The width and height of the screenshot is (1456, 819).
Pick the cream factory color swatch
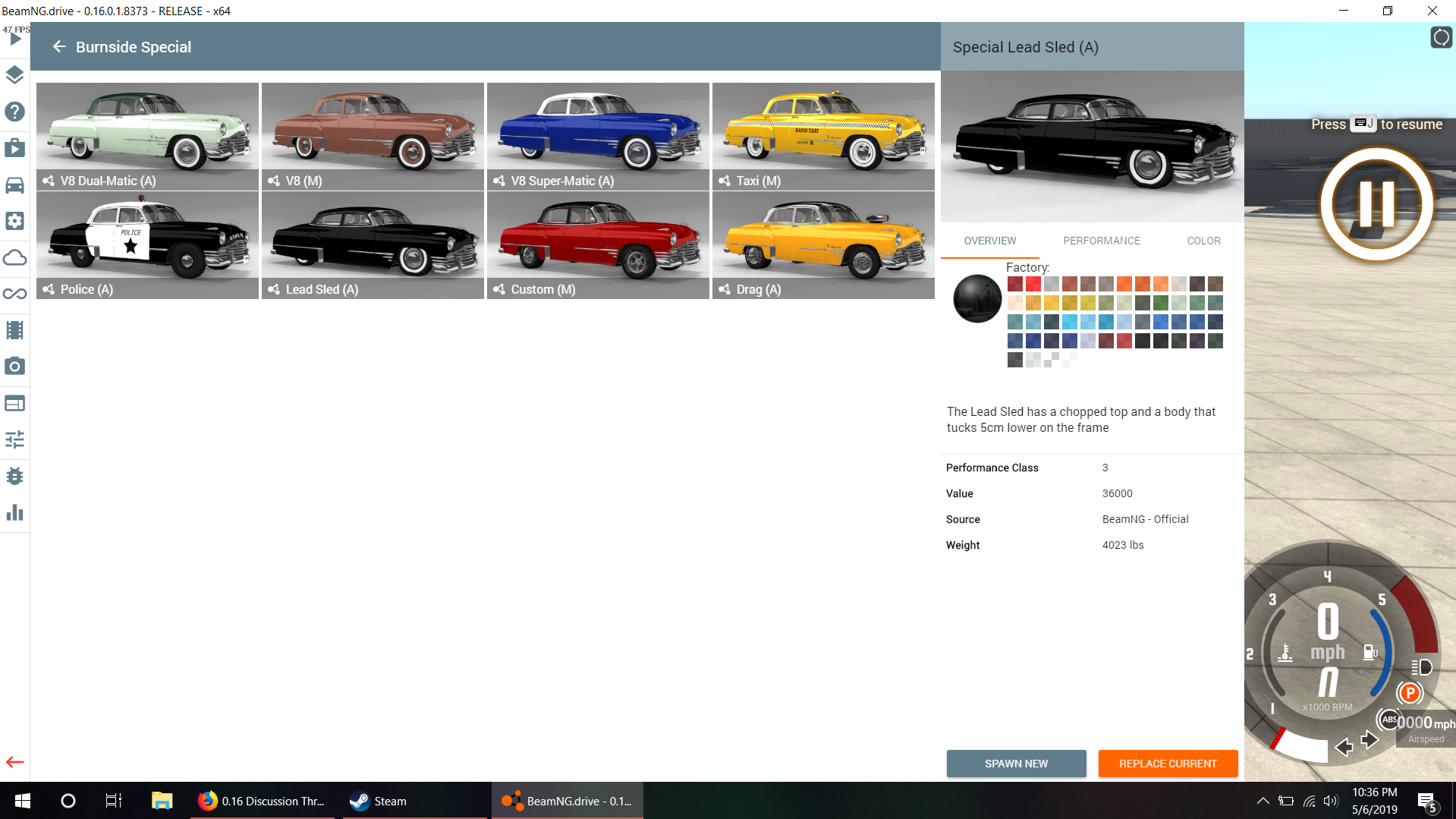(1015, 303)
